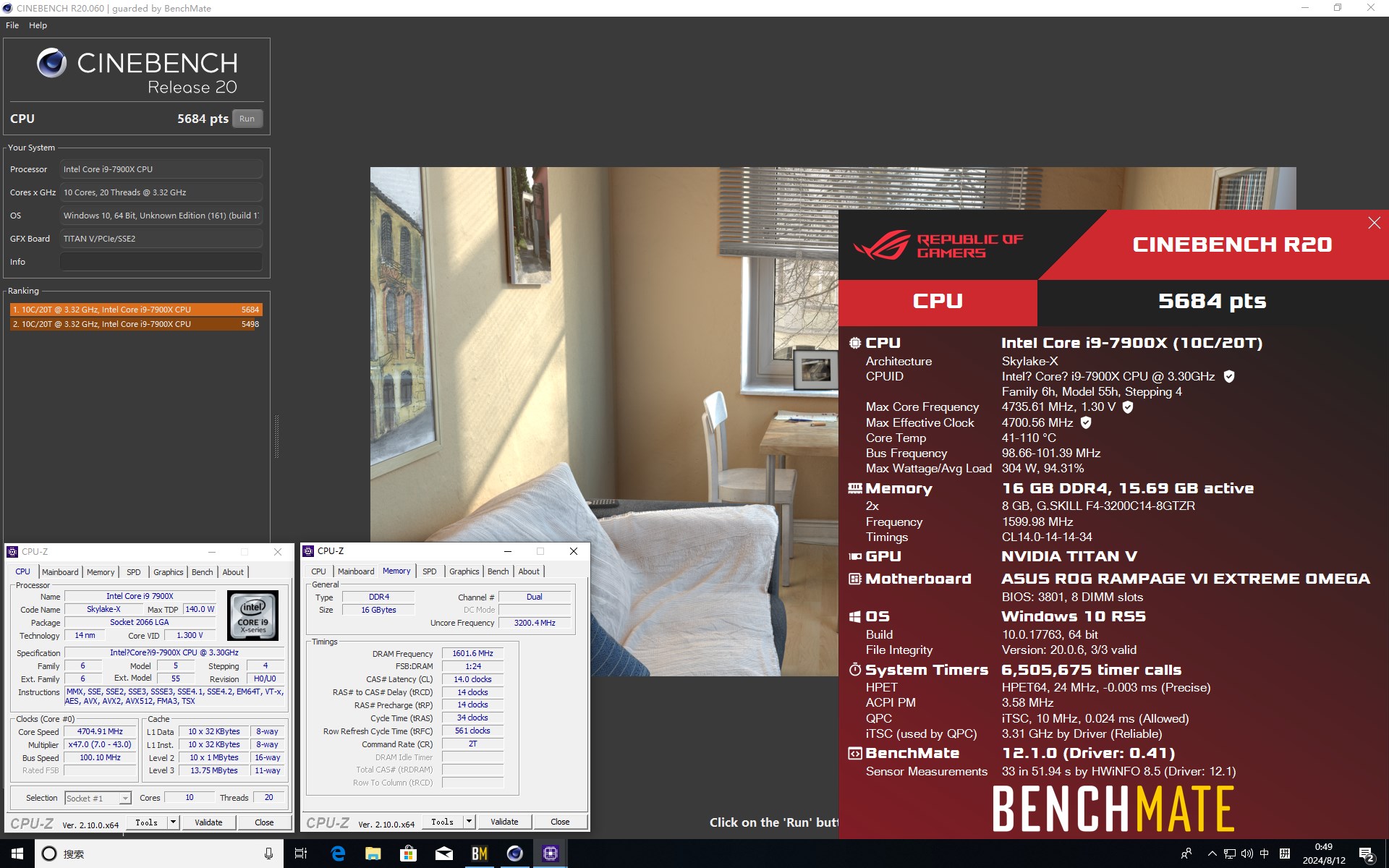Viewport: 1389px width, 868px height.
Task: Switch to Mainboard tab in left CPU-Z window
Action: pyautogui.click(x=60, y=572)
